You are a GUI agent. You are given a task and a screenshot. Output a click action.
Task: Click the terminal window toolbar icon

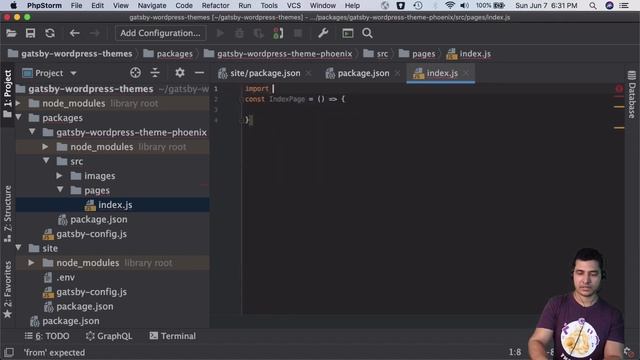click(348, 33)
